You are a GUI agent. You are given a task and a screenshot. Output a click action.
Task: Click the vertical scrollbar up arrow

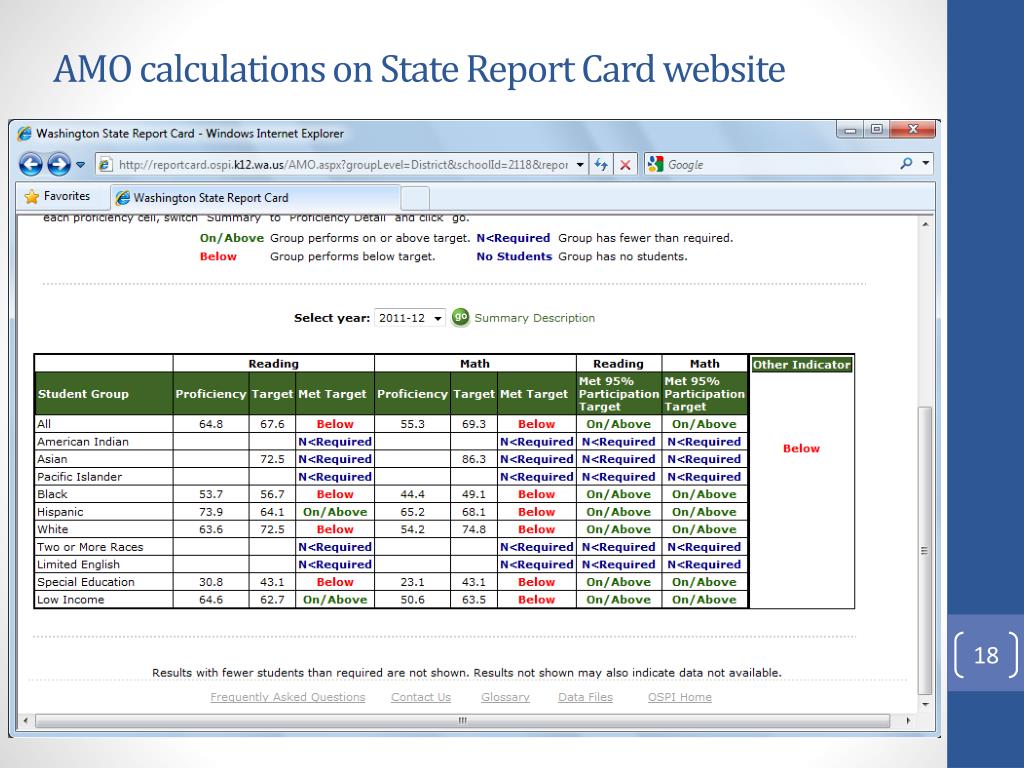[925, 224]
